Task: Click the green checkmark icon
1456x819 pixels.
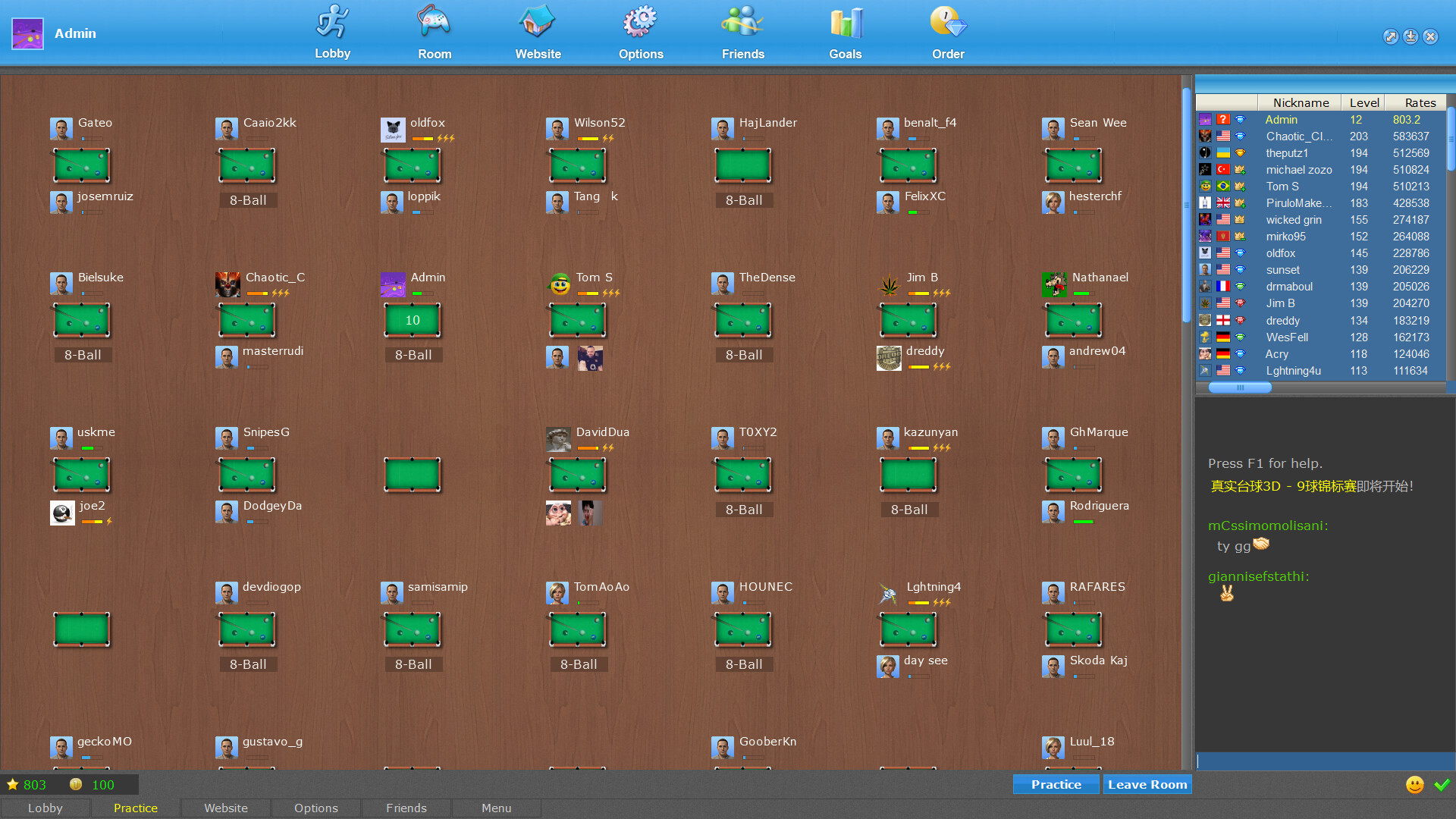Action: tap(1442, 785)
